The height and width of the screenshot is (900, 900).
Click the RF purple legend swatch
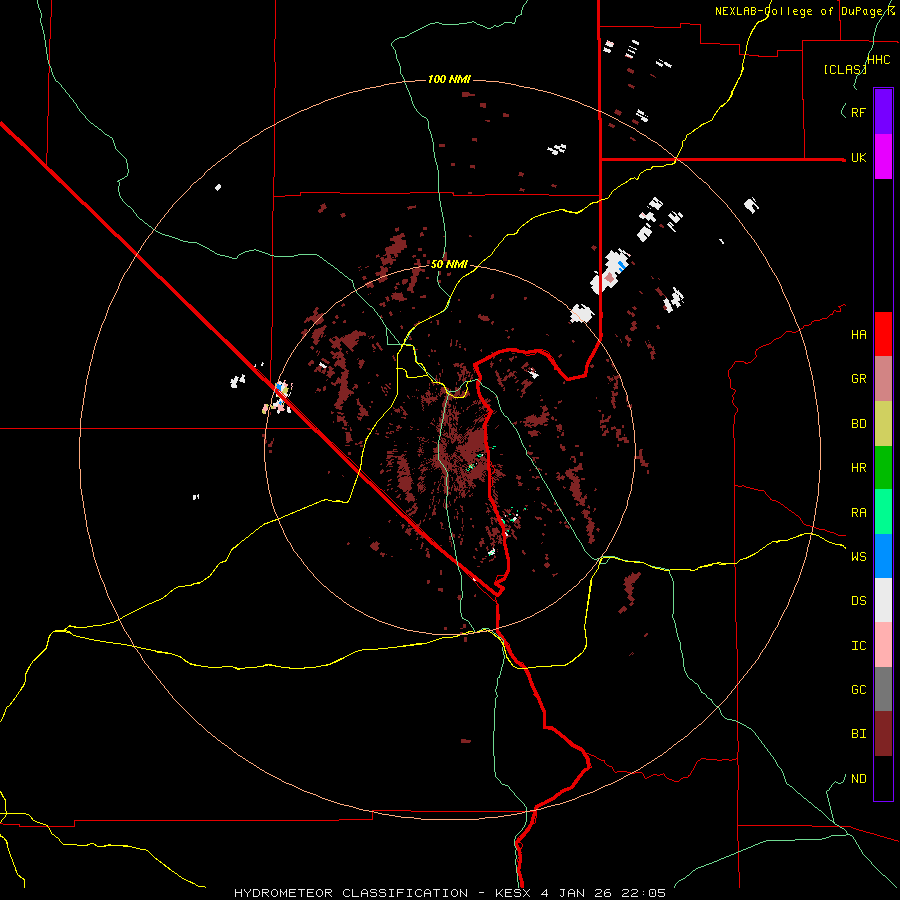[x=883, y=112]
